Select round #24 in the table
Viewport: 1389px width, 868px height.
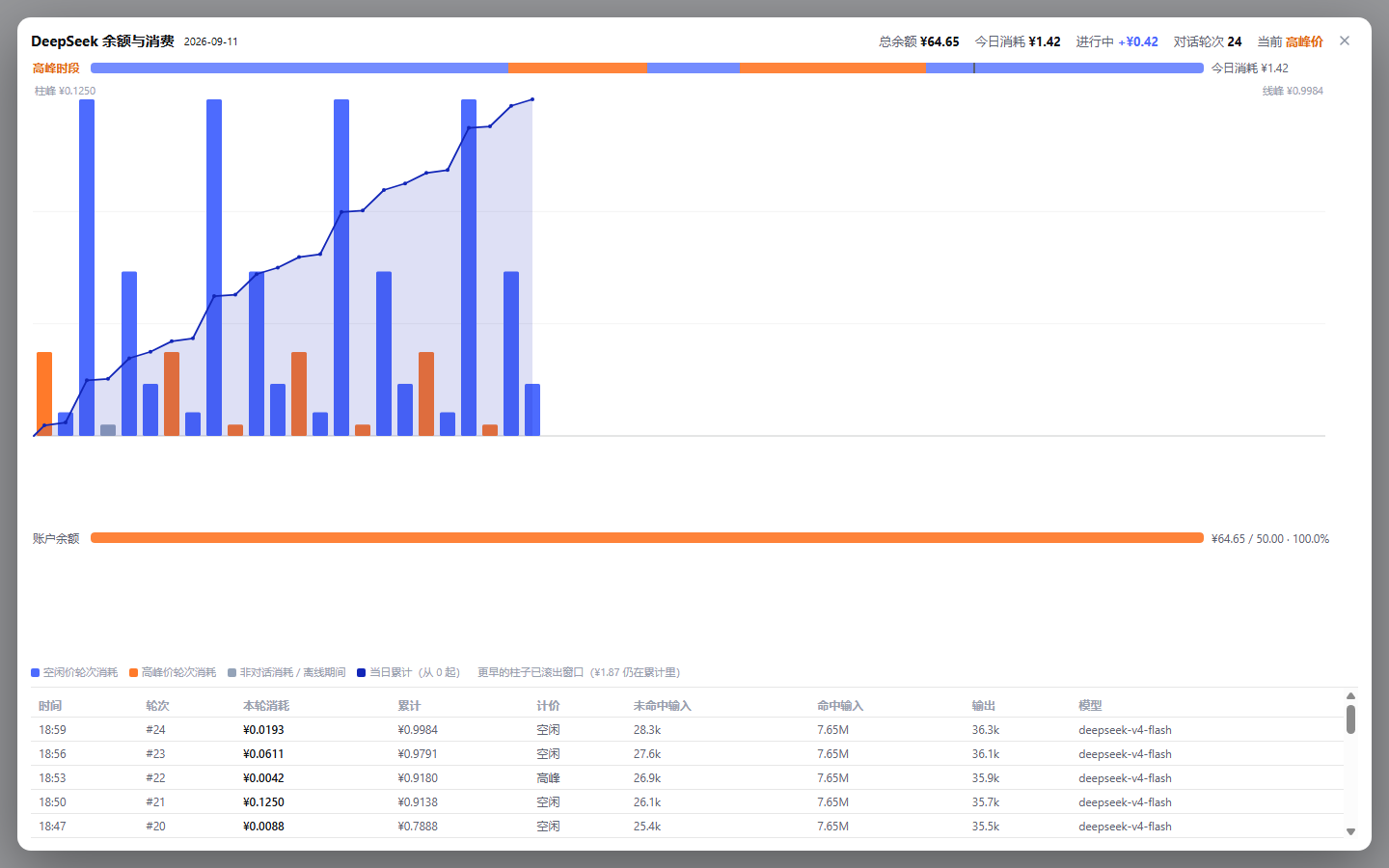click(155, 730)
